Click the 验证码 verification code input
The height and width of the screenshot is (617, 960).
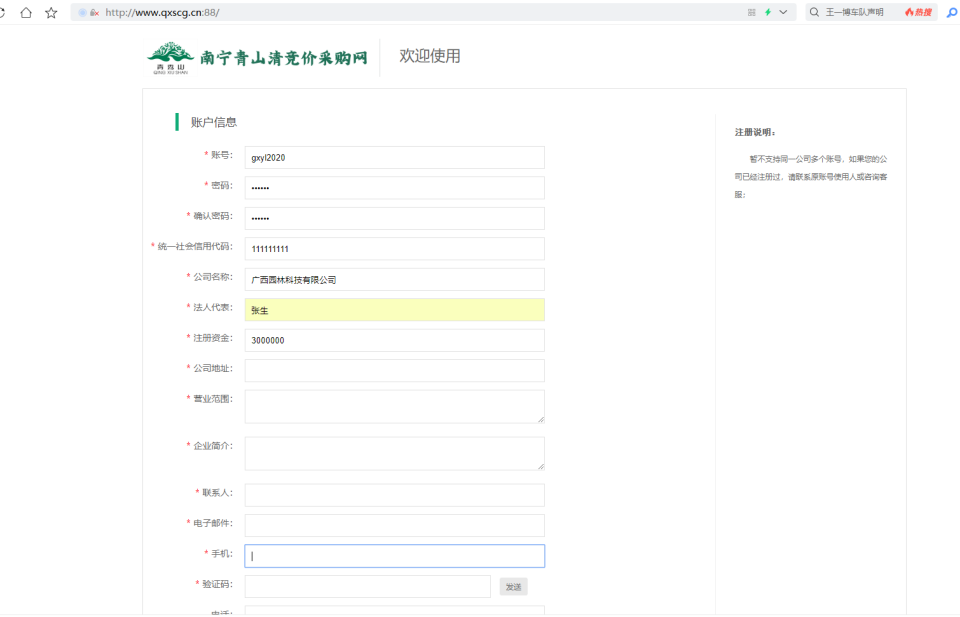[367, 586]
